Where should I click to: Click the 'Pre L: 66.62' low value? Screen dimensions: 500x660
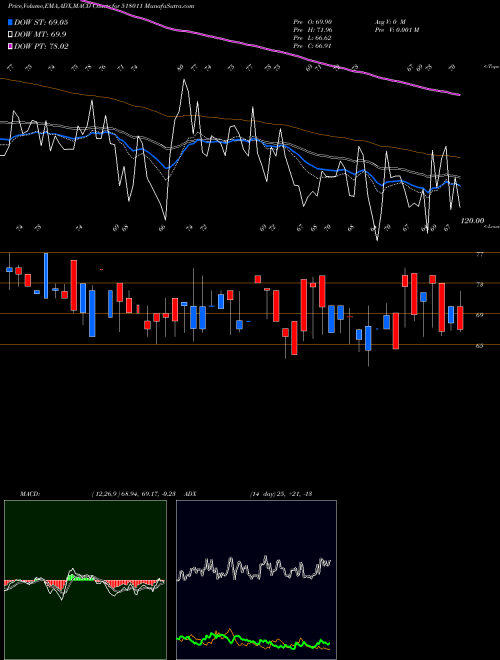pos(313,38)
